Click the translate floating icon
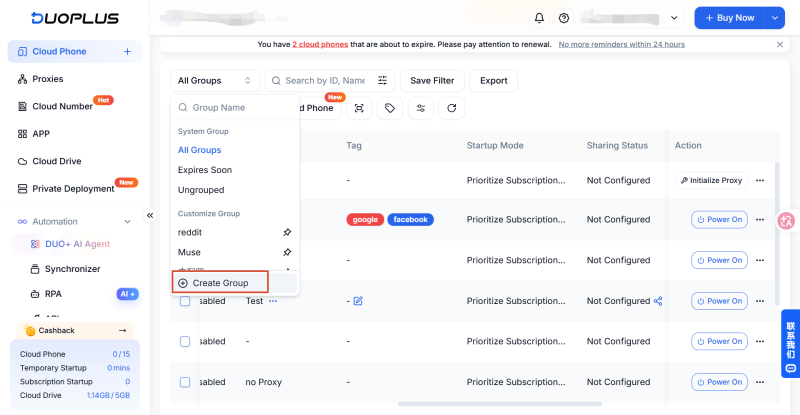This screenshot has width=800, height=415. [x=786, y=221]
